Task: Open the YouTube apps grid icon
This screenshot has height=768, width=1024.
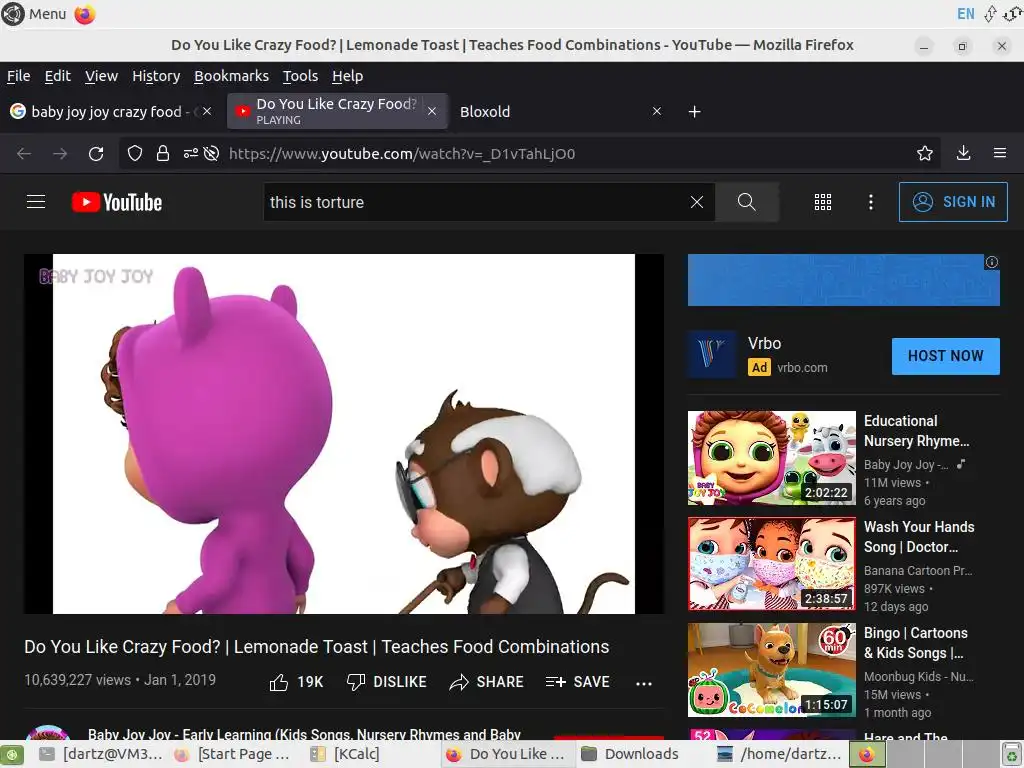Action: pyautogui.click(x=823, y=202)
